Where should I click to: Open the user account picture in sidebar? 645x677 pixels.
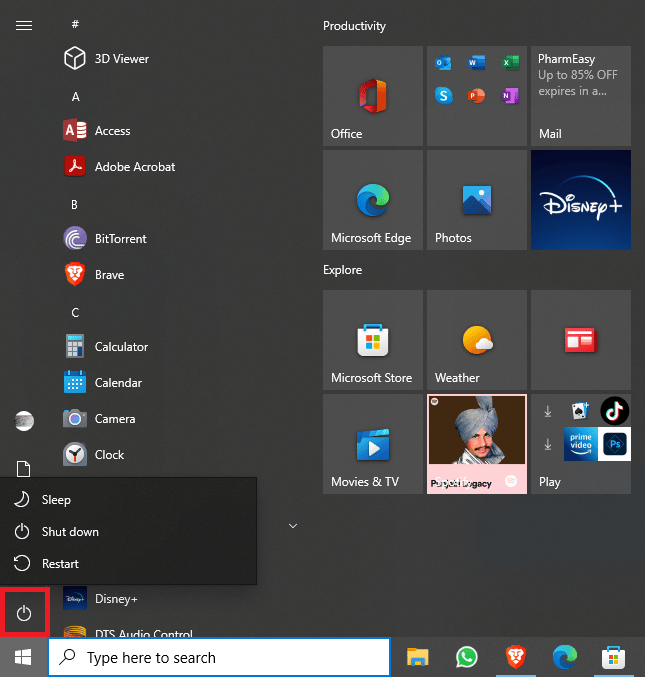click(x=24, y=421)
